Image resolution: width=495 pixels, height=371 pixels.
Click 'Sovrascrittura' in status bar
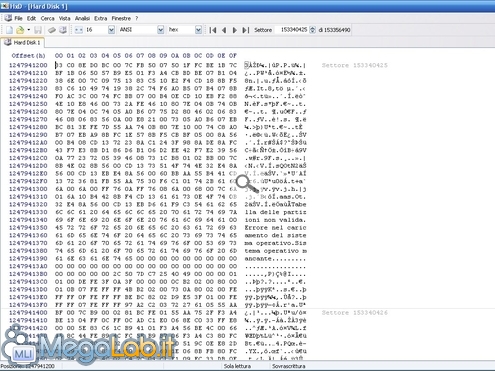(x=288, y=366)
